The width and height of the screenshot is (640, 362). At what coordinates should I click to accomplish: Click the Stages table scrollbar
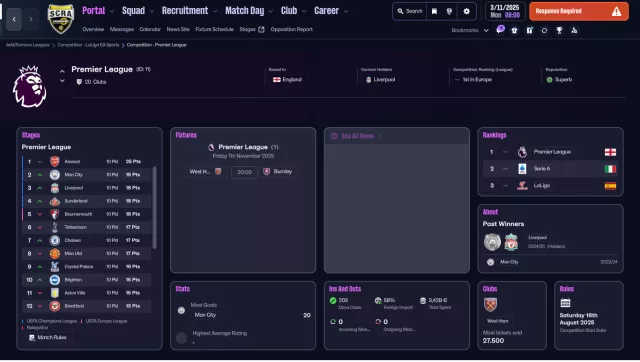tap(154, 207)
